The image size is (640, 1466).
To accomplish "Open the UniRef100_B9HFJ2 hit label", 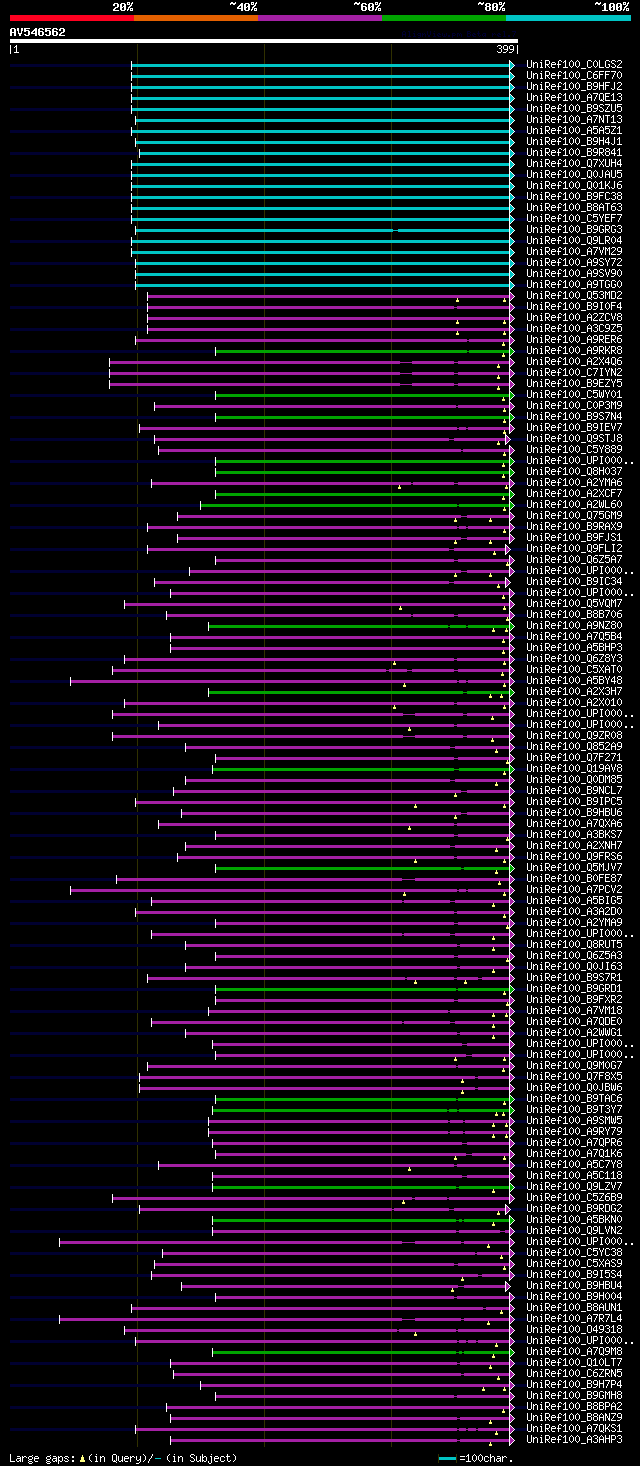I will (x=573, y=87).
